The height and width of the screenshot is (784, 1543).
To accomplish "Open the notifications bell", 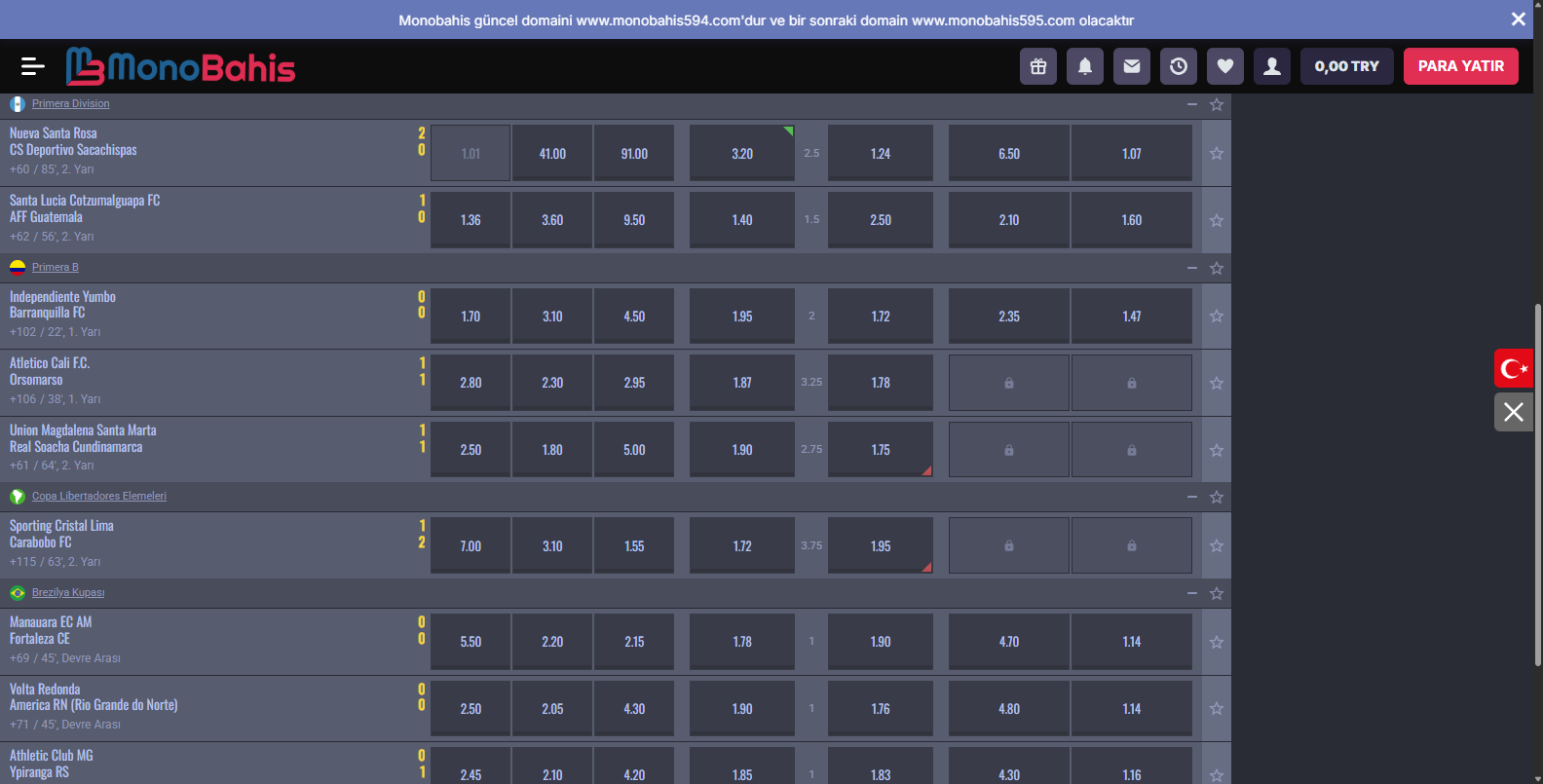I will (1085, 66).
